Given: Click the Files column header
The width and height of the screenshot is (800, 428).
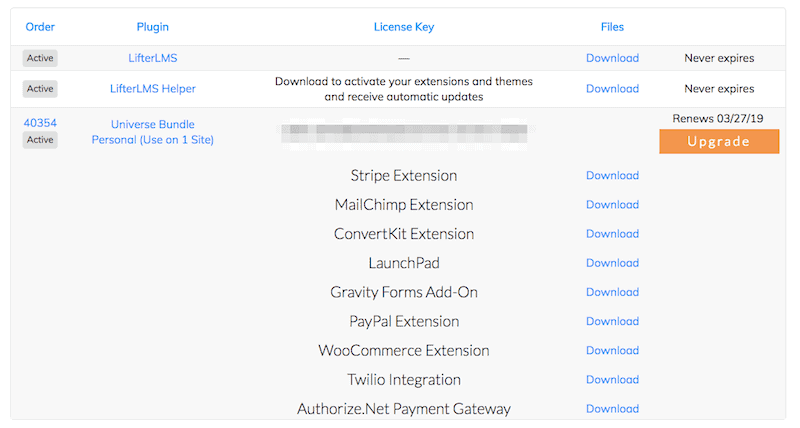Looking at the screenshot, I should tap(612, 27).
